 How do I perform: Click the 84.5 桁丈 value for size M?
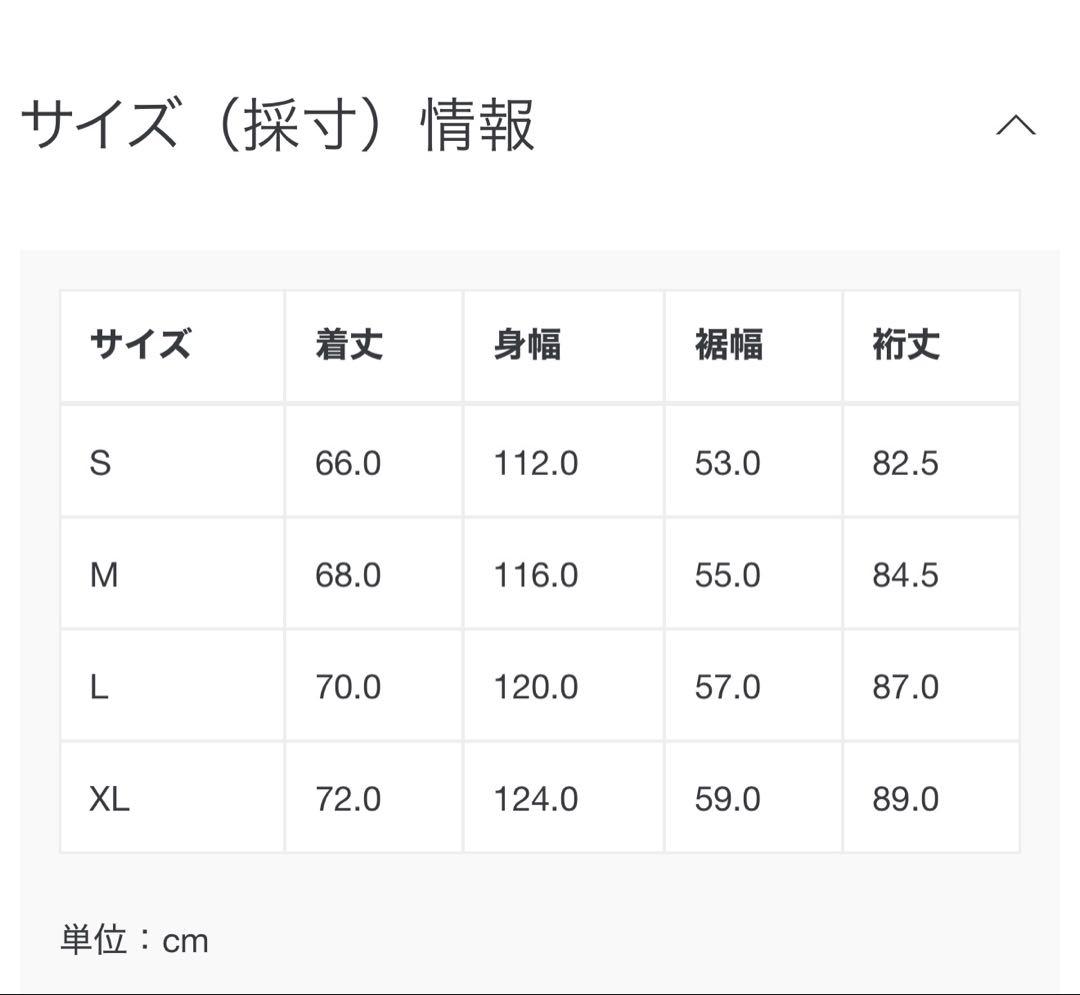[905, 575]
